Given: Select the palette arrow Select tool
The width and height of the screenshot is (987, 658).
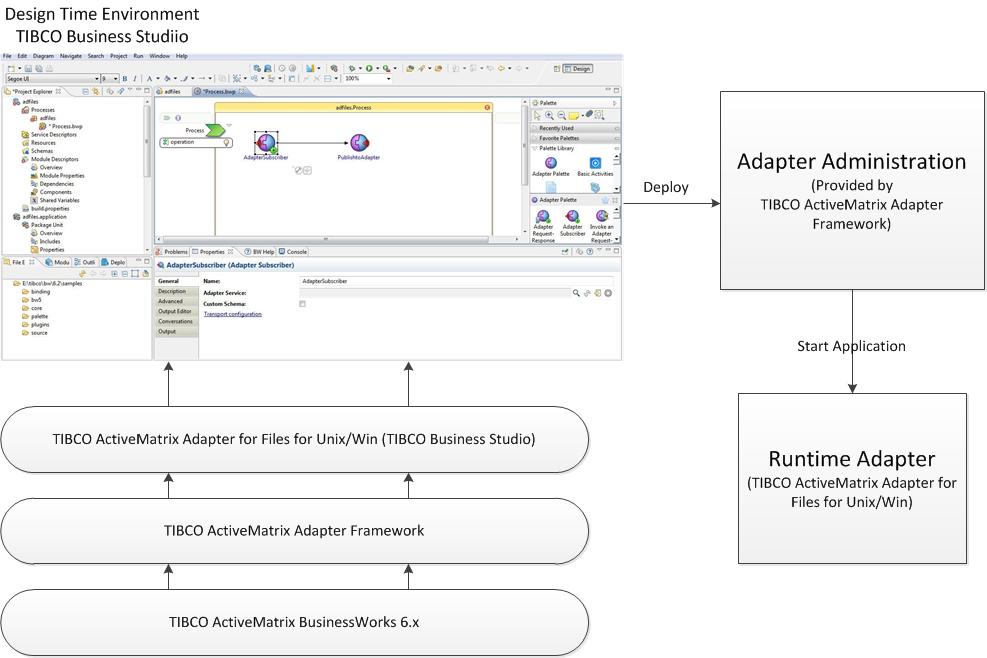Looking at the screenshot, I should (537, 115).
